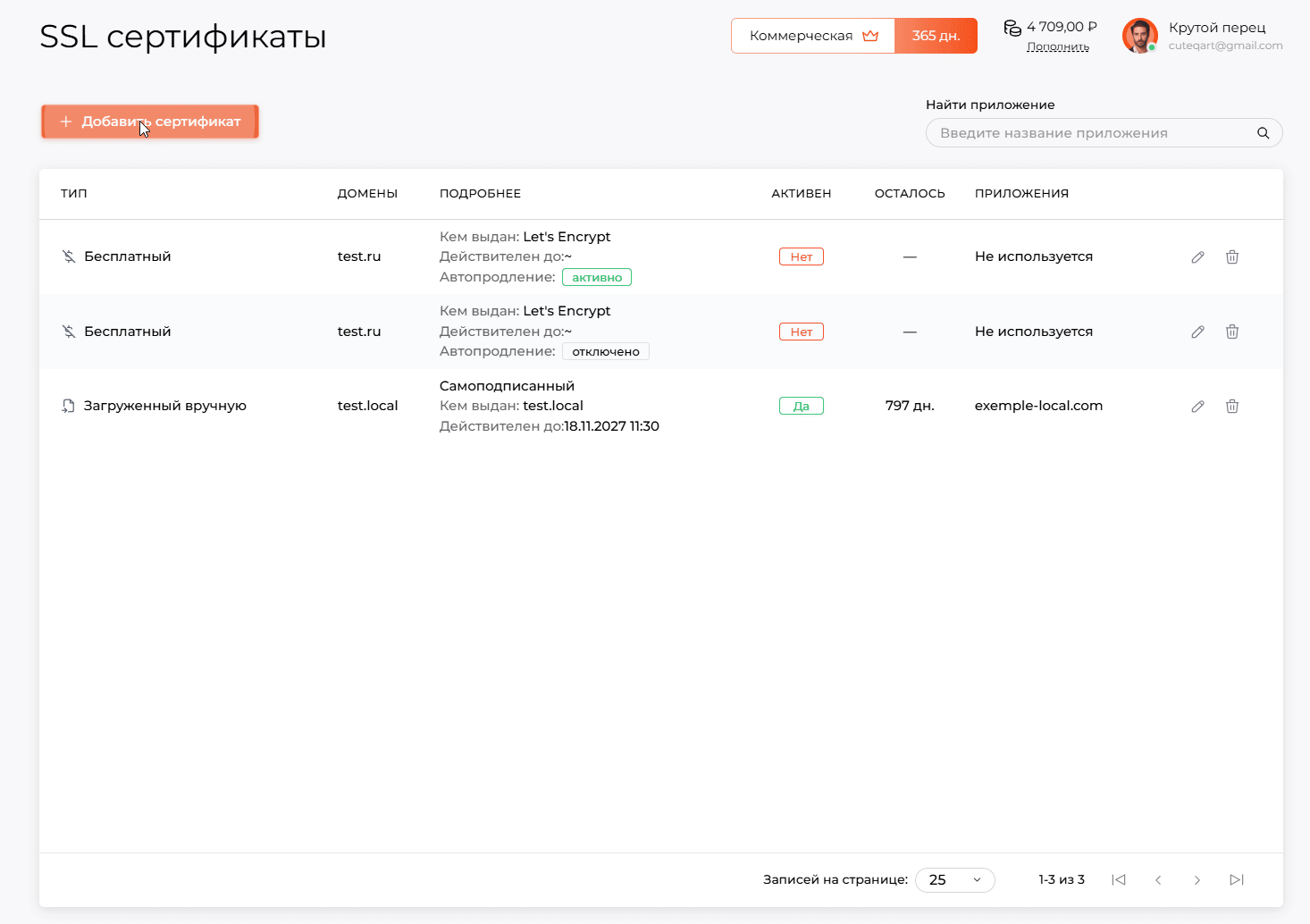The height and width of the screenshot is (924, 1310).
Task: Click the отключено auto-renewal badge
Action: pyautogui.click(x=606, y=351)
